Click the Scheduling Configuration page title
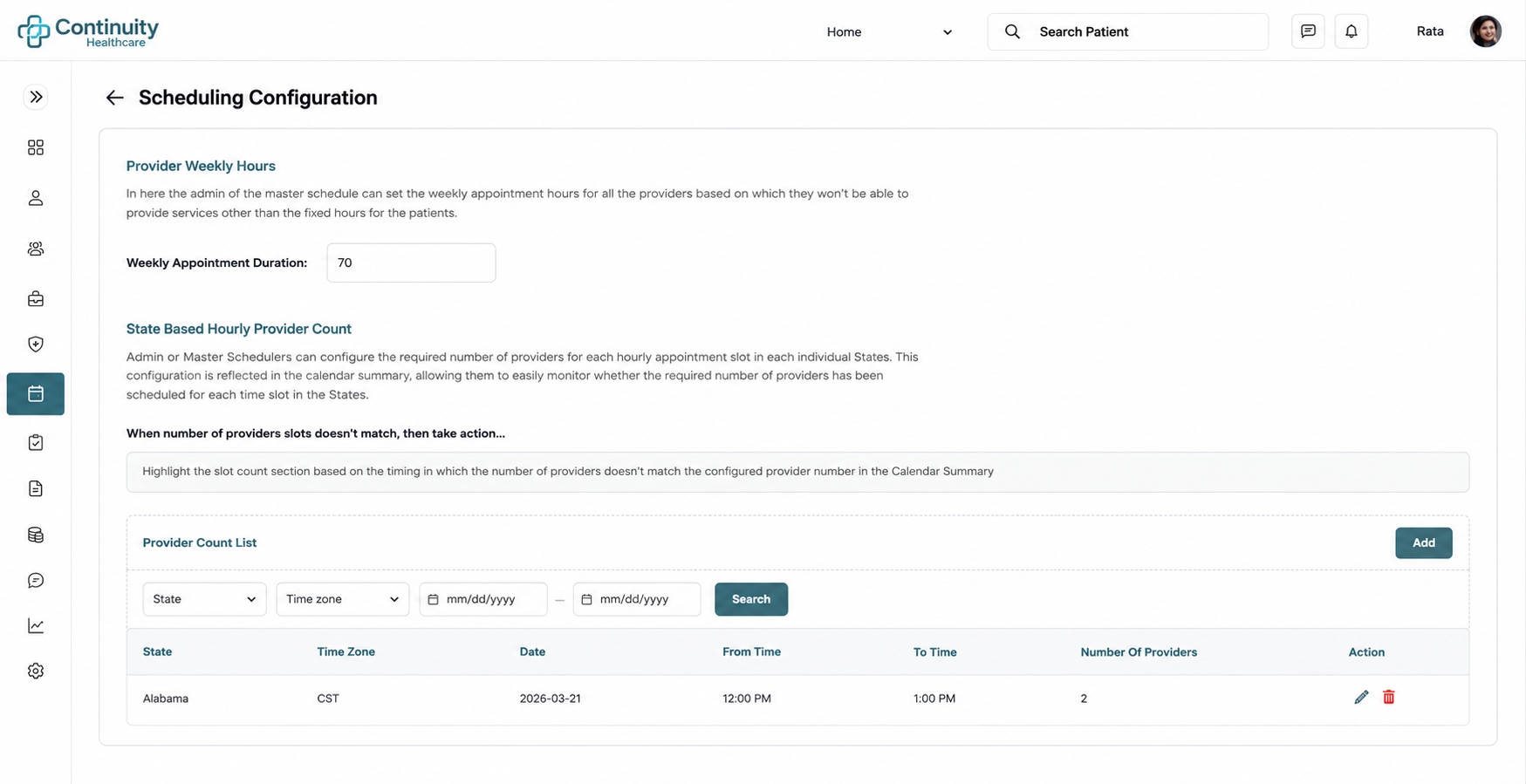Image resolution: width=1526 pixels, height=784 pixels. coord(258,98)
